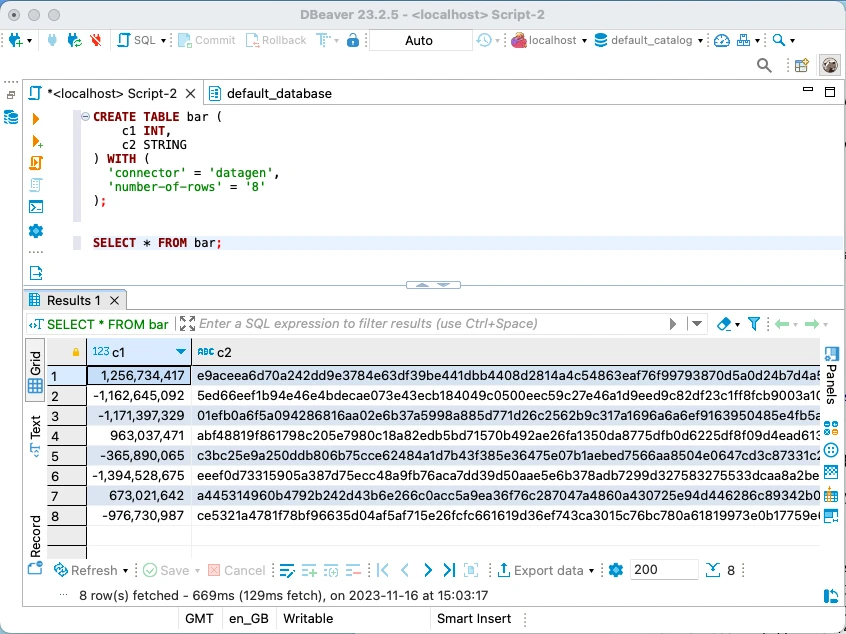Image resolution: width=846 pixels, height=634 pixels.
Task: Refresh the result set
Action: (x=92, y=570)
